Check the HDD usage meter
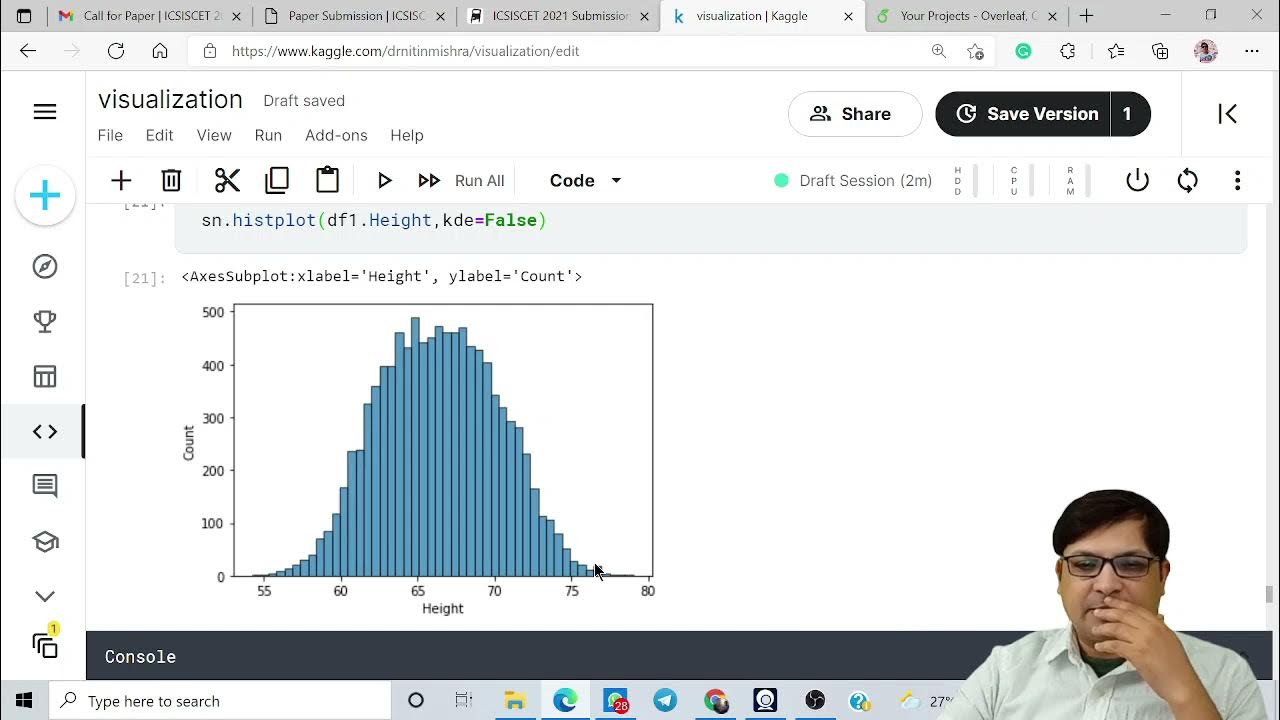Viewport: 1280px width, 720px height. pyautogui.click(x=964, y=181)
